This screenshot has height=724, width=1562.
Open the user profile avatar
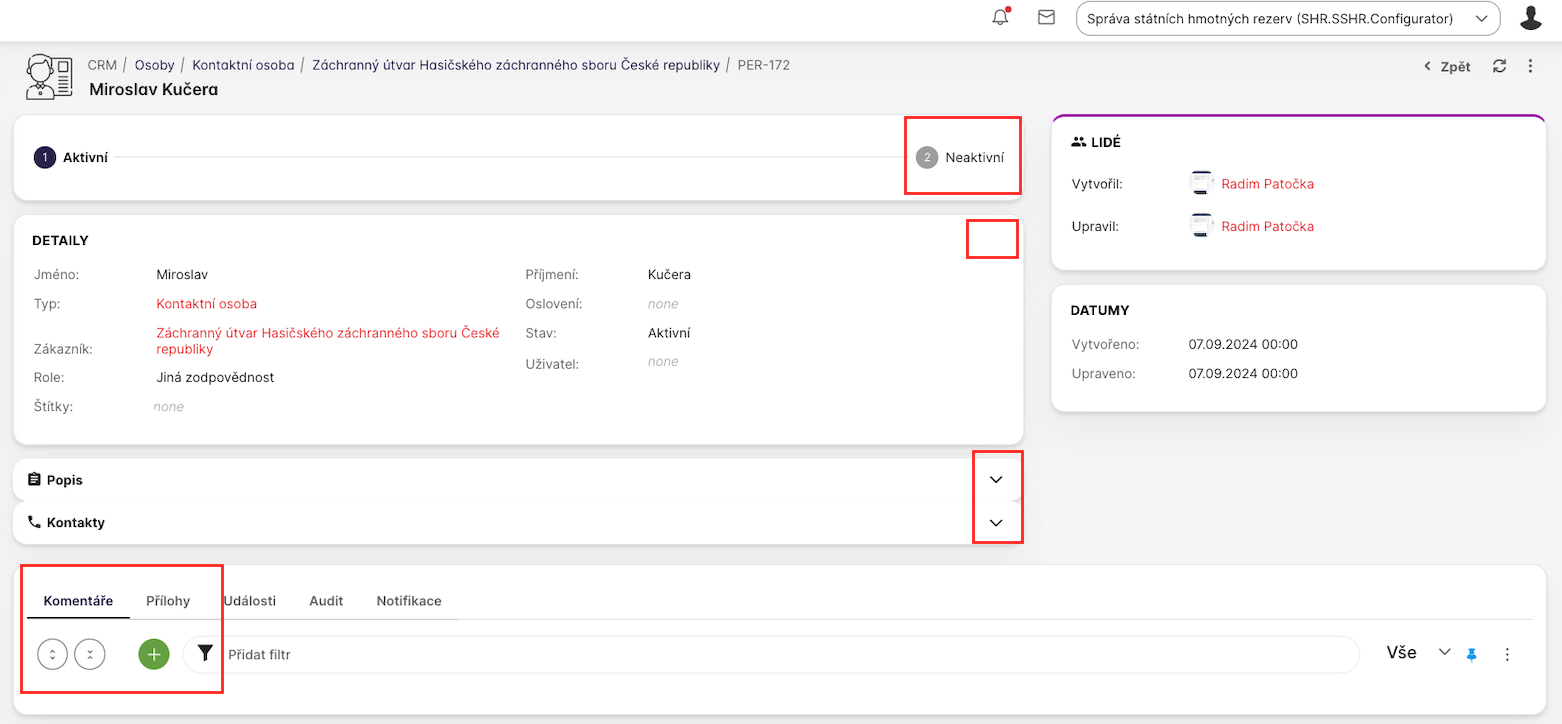[1530, 17]
